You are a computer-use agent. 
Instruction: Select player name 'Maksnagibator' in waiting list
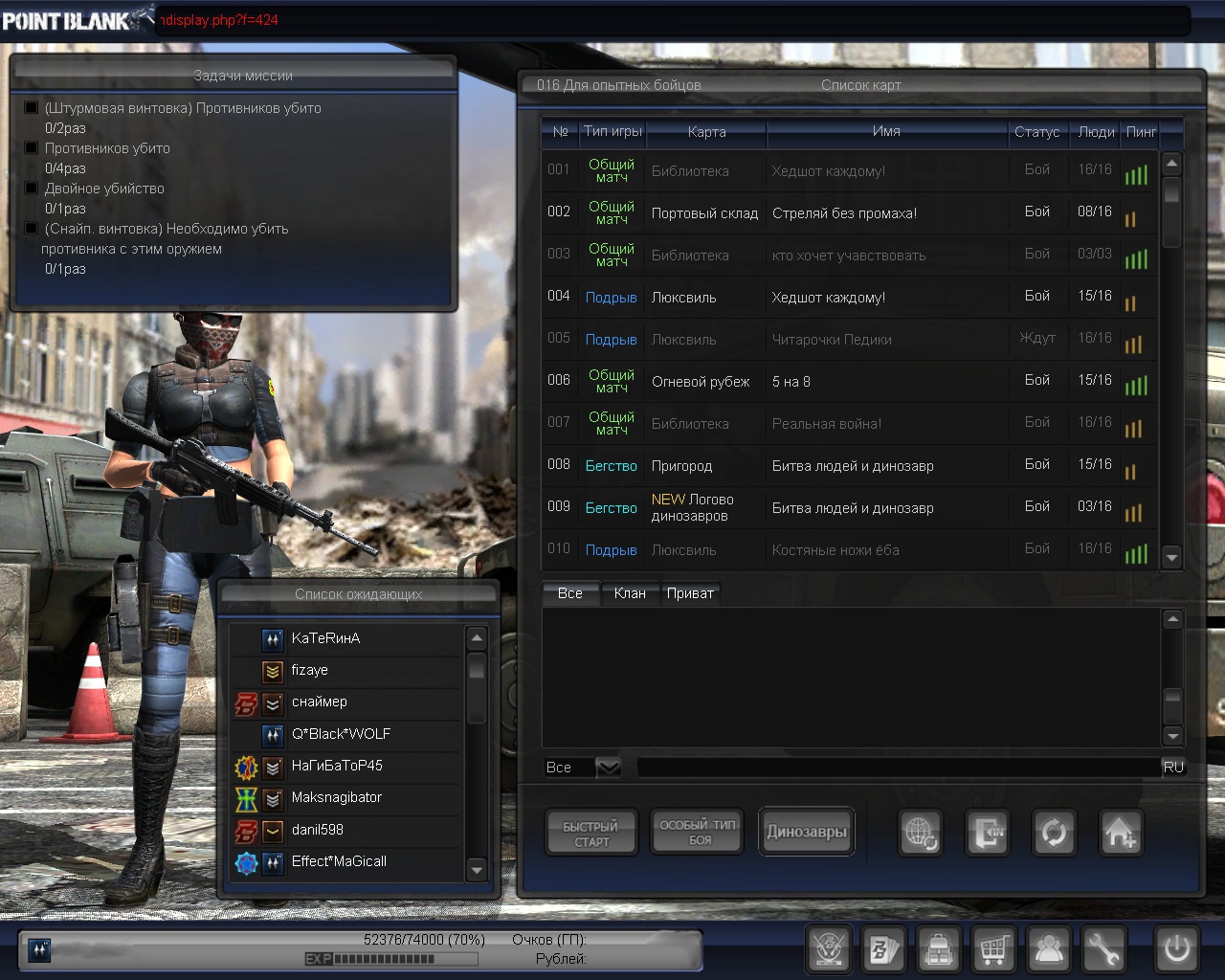tap(337, 797)
